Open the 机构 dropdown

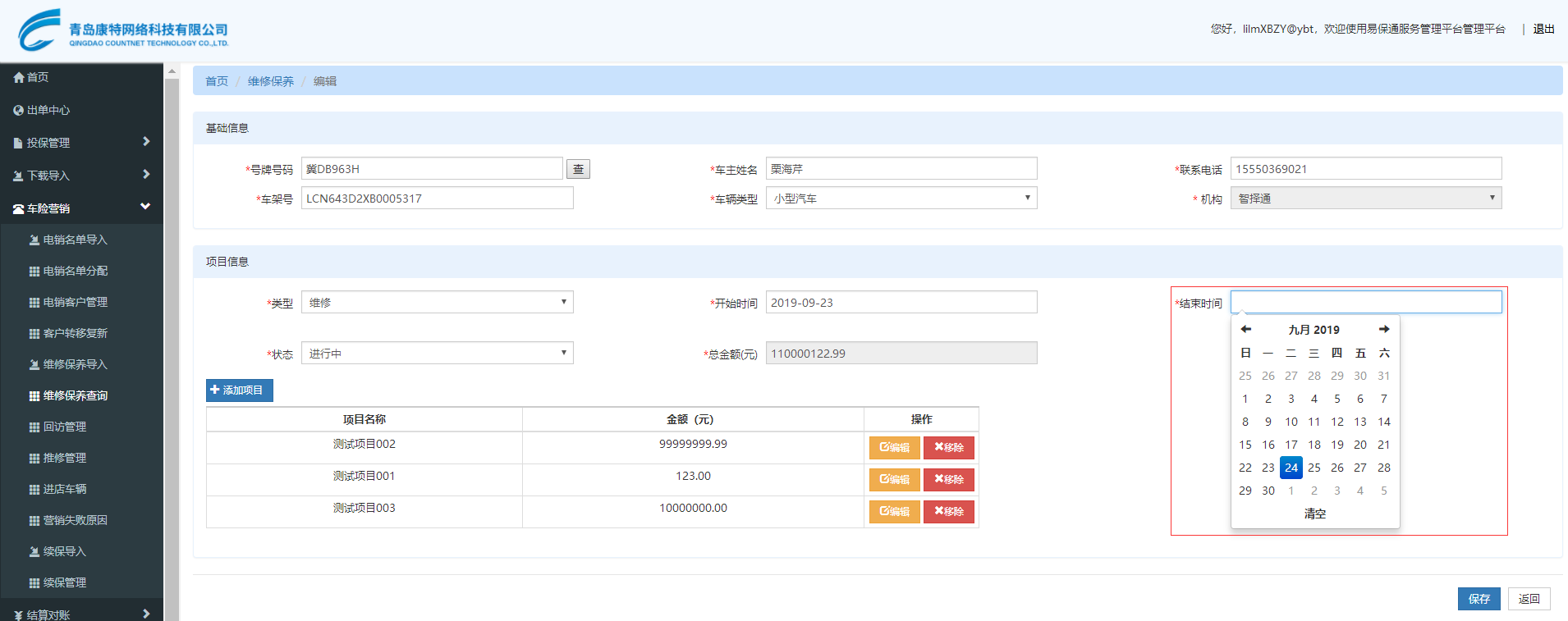click(1366, 199)
